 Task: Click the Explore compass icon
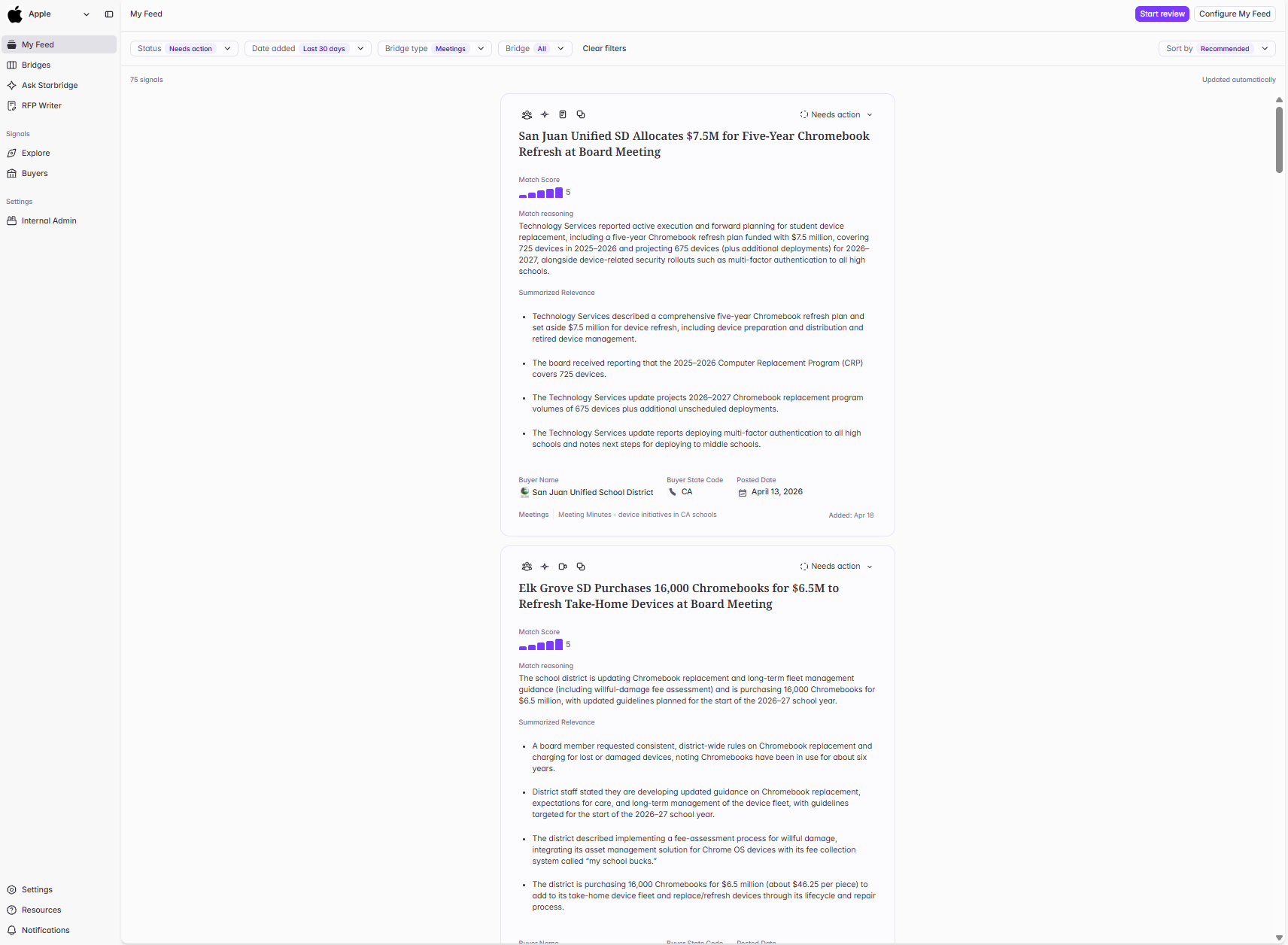12,153
